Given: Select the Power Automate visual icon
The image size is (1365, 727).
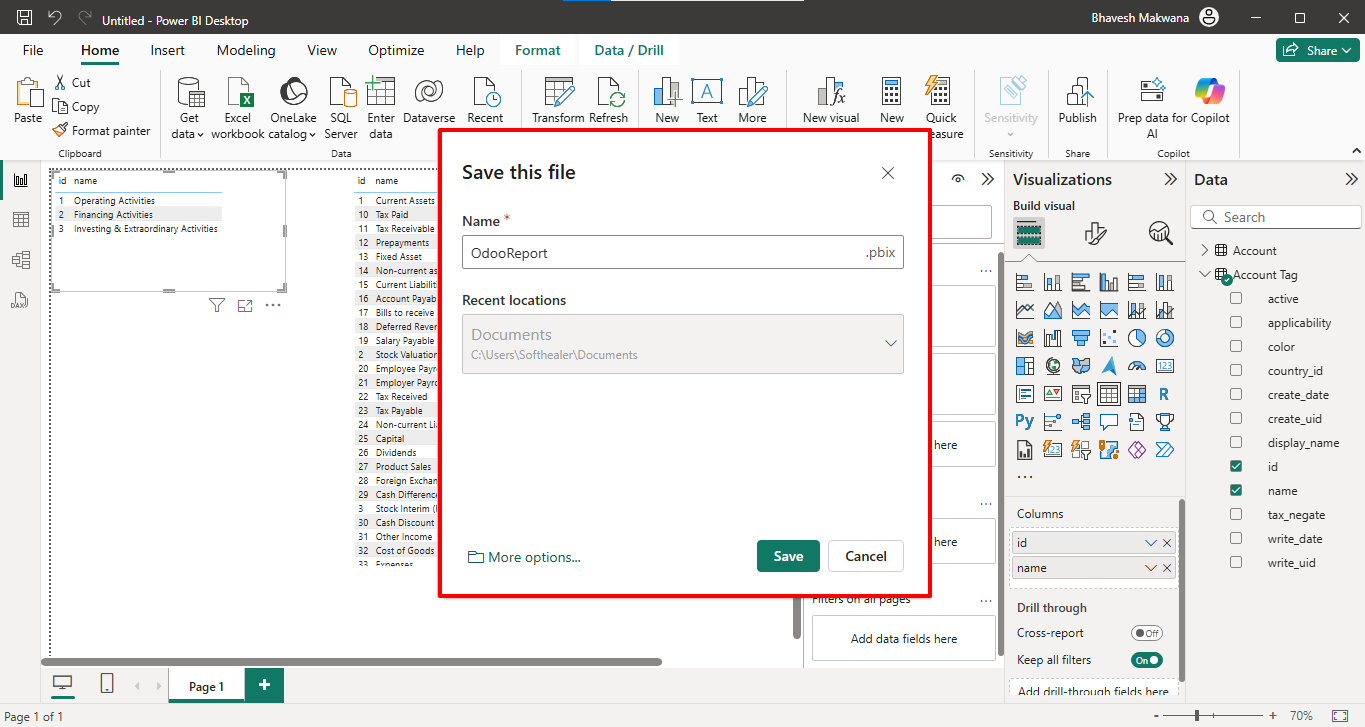Looking at the screenshot, I should pos(1164,450).
